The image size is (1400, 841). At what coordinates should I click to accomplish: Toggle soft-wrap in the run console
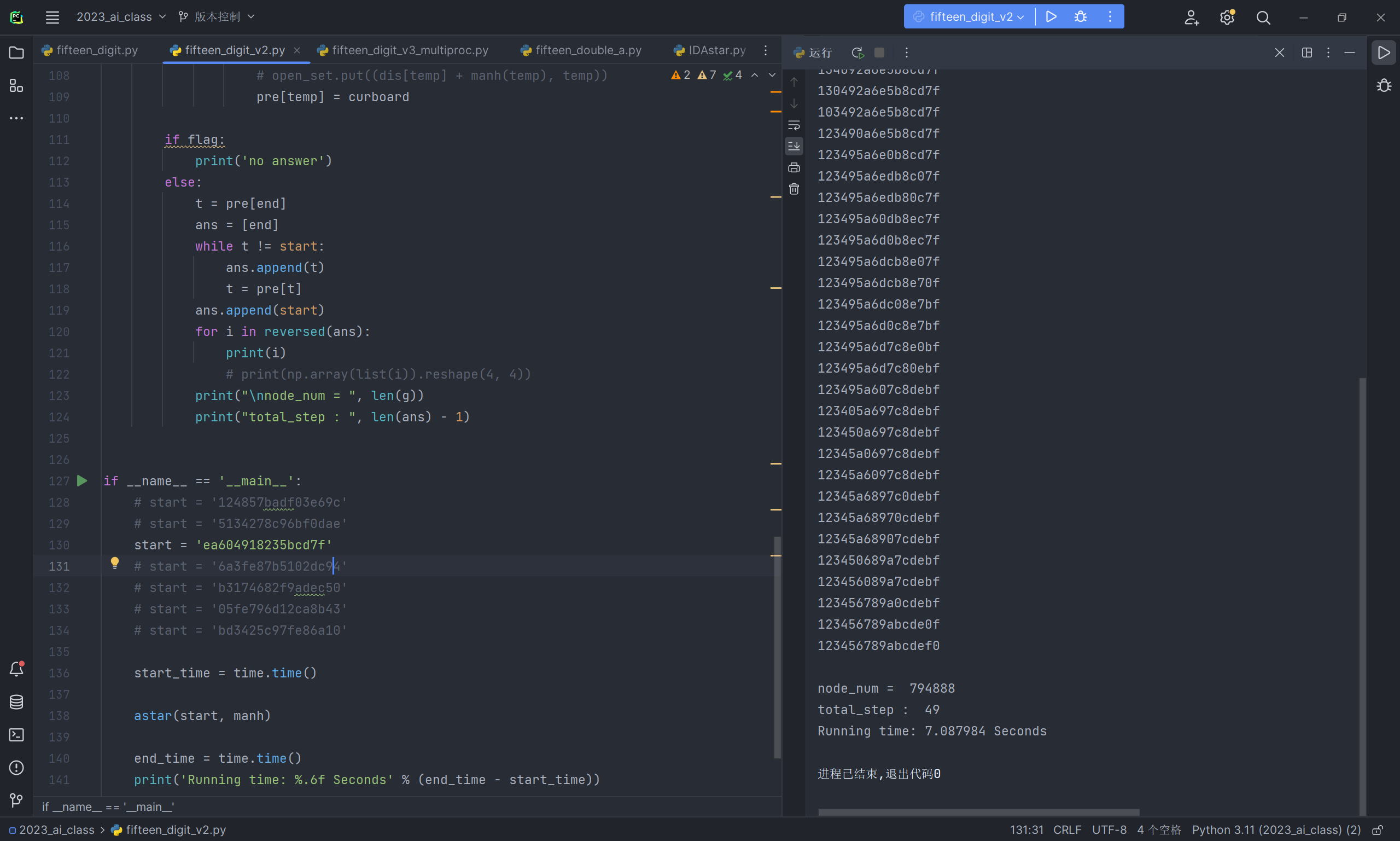click(x=794, y=125)
